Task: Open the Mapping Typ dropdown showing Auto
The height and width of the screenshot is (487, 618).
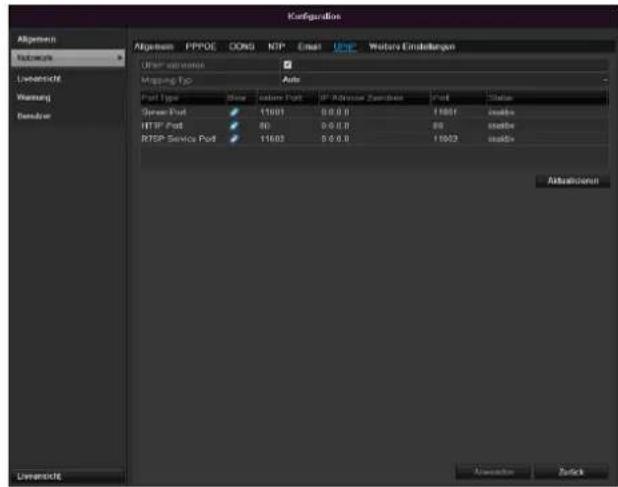Action: (445, 80)
